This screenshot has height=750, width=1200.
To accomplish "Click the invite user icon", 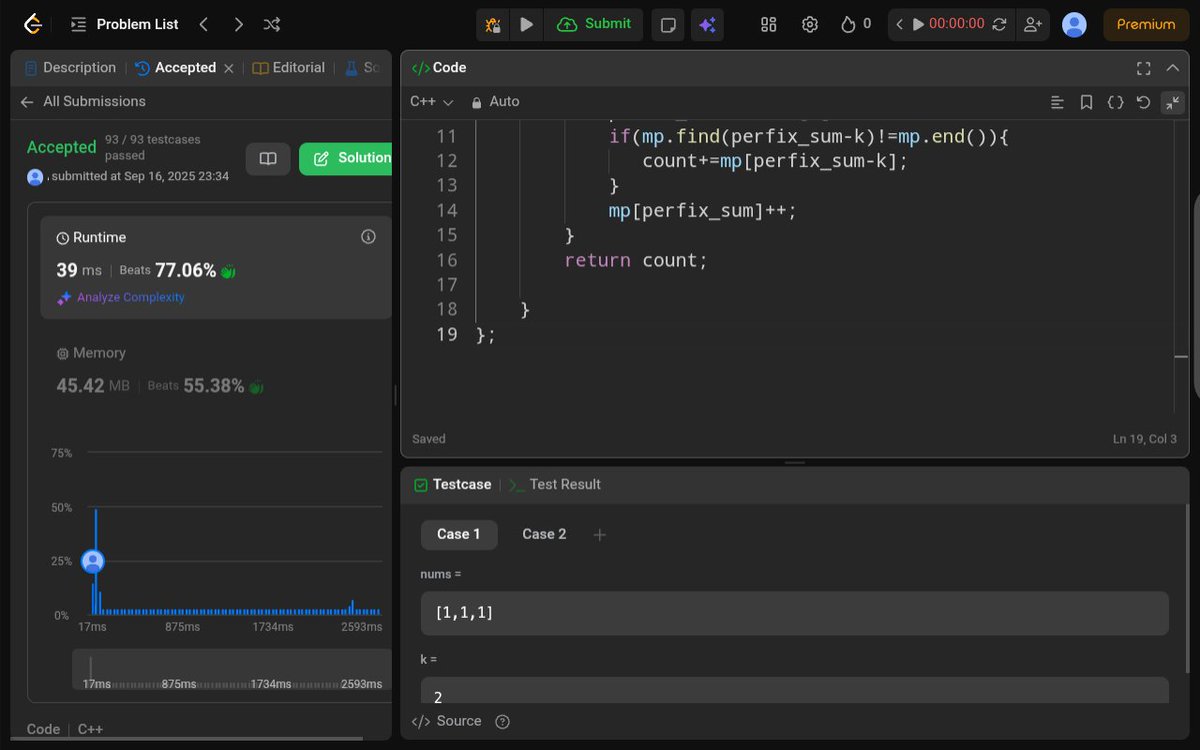I will pyautogui.click(x=1031, y=24).
